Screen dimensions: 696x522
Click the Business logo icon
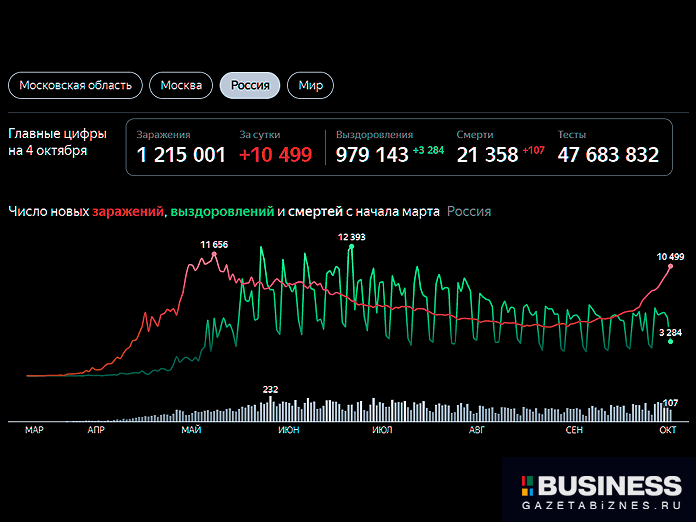(x=527, y=486)
